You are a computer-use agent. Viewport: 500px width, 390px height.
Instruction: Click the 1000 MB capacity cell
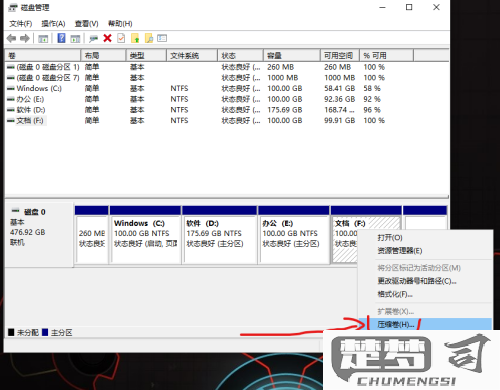282,78
